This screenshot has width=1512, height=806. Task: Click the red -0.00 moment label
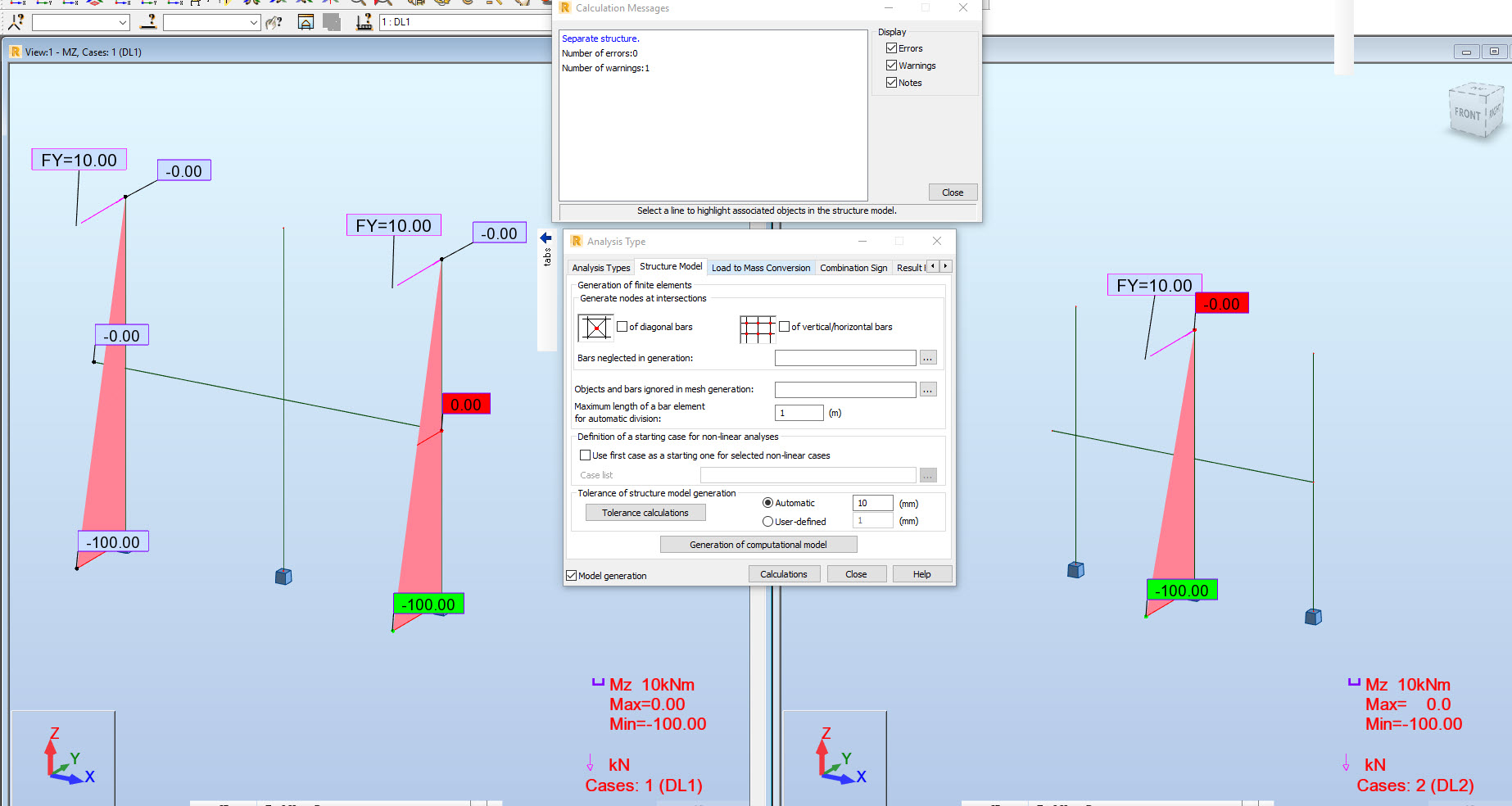pos(1221,303)
